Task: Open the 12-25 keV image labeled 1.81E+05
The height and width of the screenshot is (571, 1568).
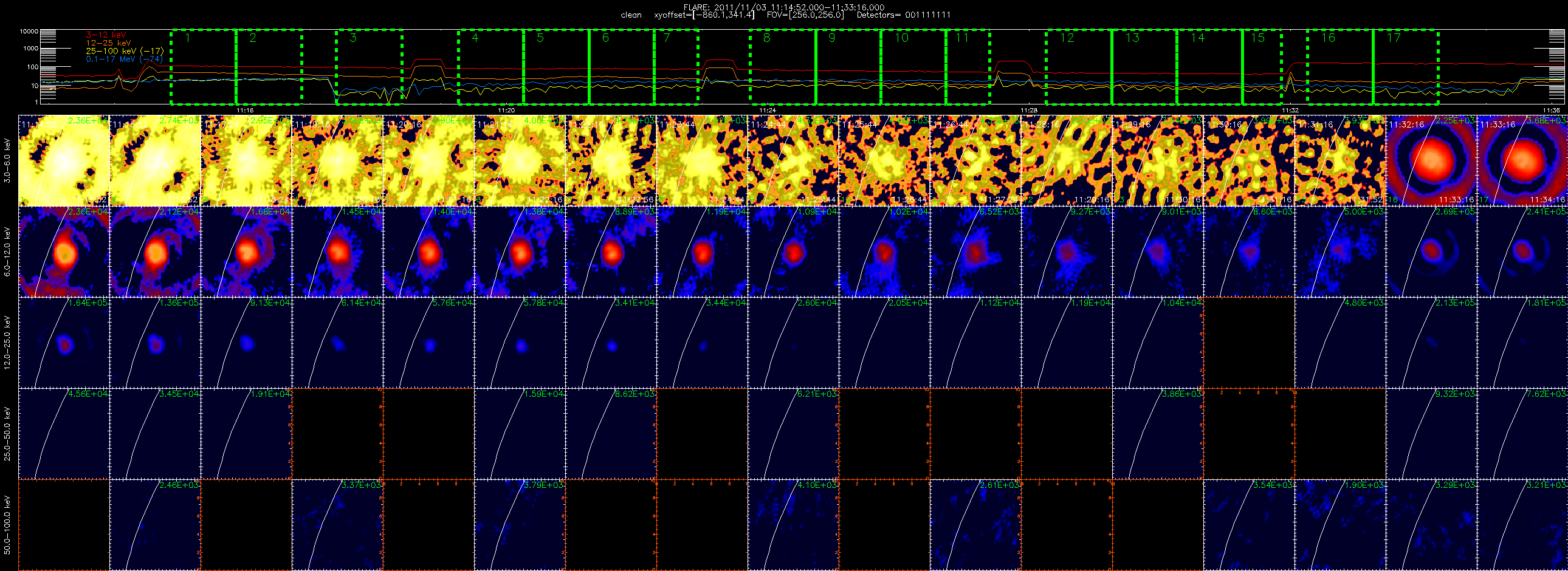Action: [1522, 343]
